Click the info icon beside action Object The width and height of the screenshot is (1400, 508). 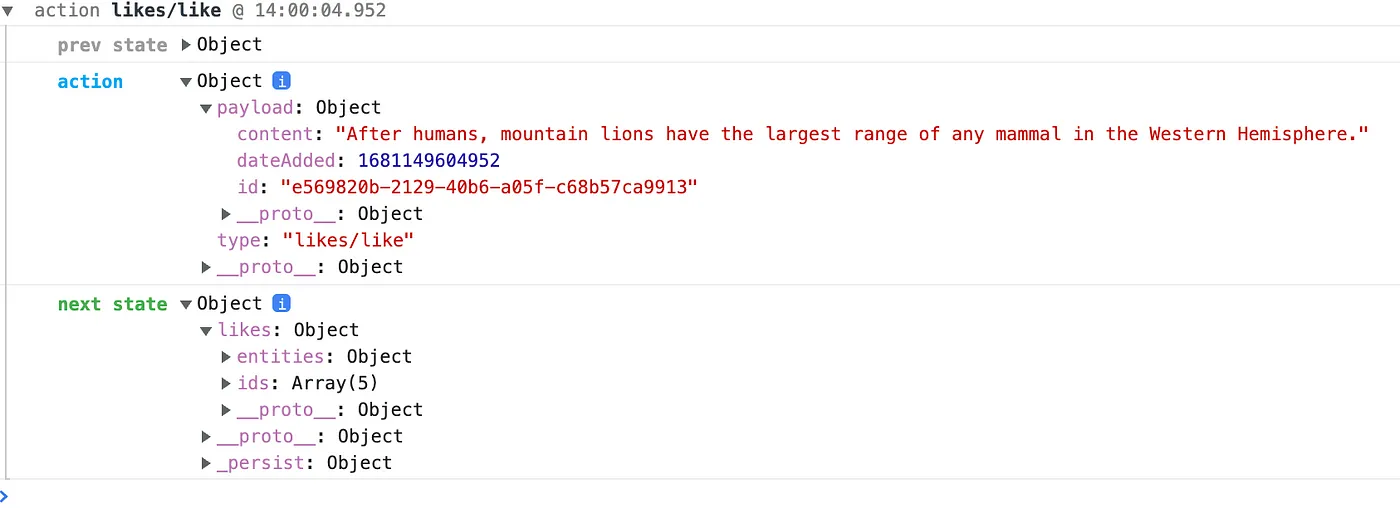[x=282, y=81]
